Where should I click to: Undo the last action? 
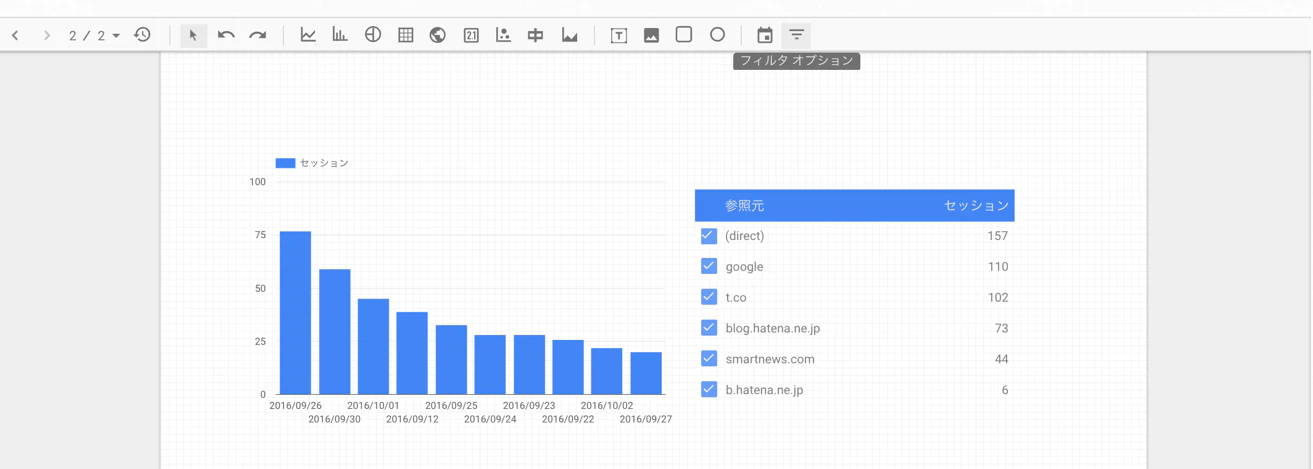coord(226,35)
